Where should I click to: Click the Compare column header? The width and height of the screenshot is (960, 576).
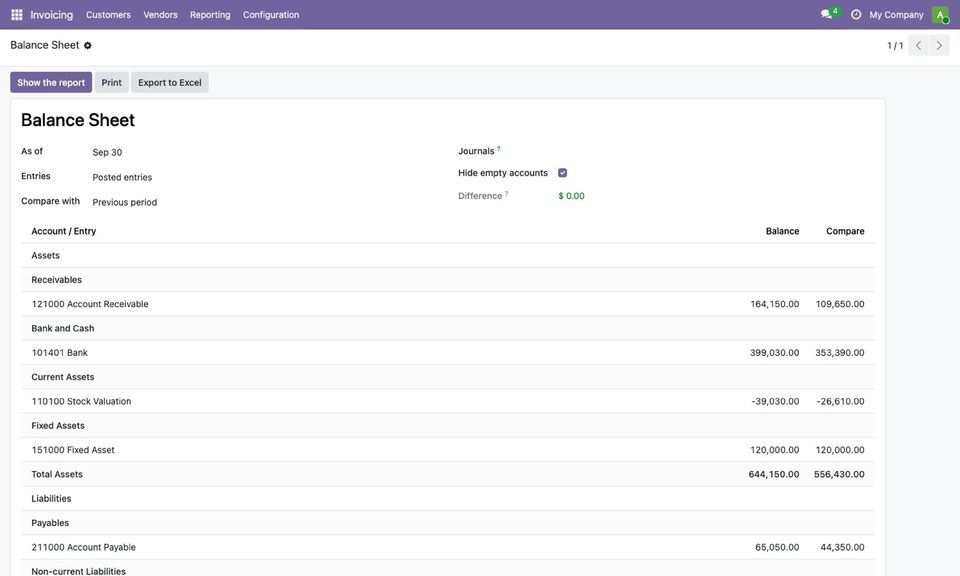(x=846, y=231)
